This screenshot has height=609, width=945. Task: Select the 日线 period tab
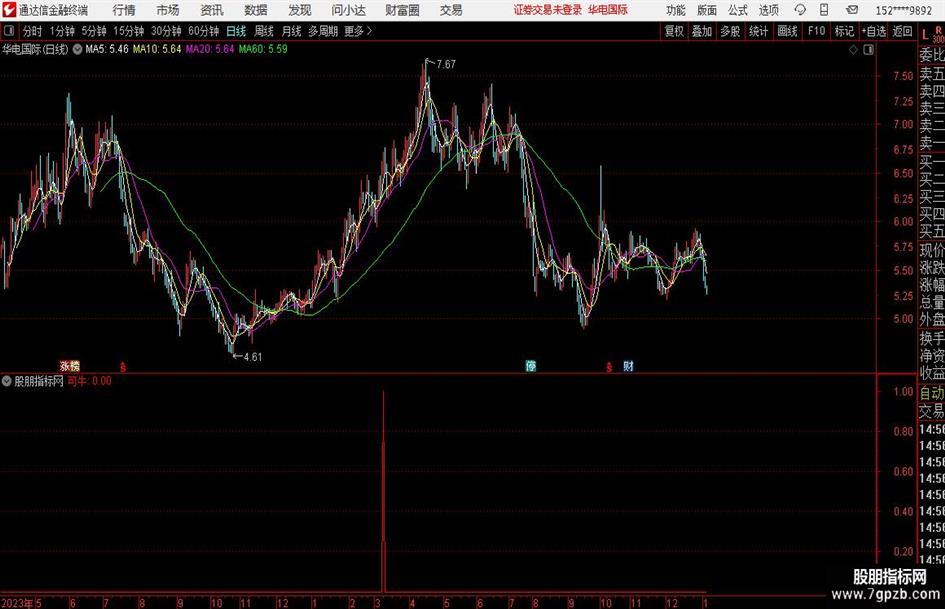point(236,31)
